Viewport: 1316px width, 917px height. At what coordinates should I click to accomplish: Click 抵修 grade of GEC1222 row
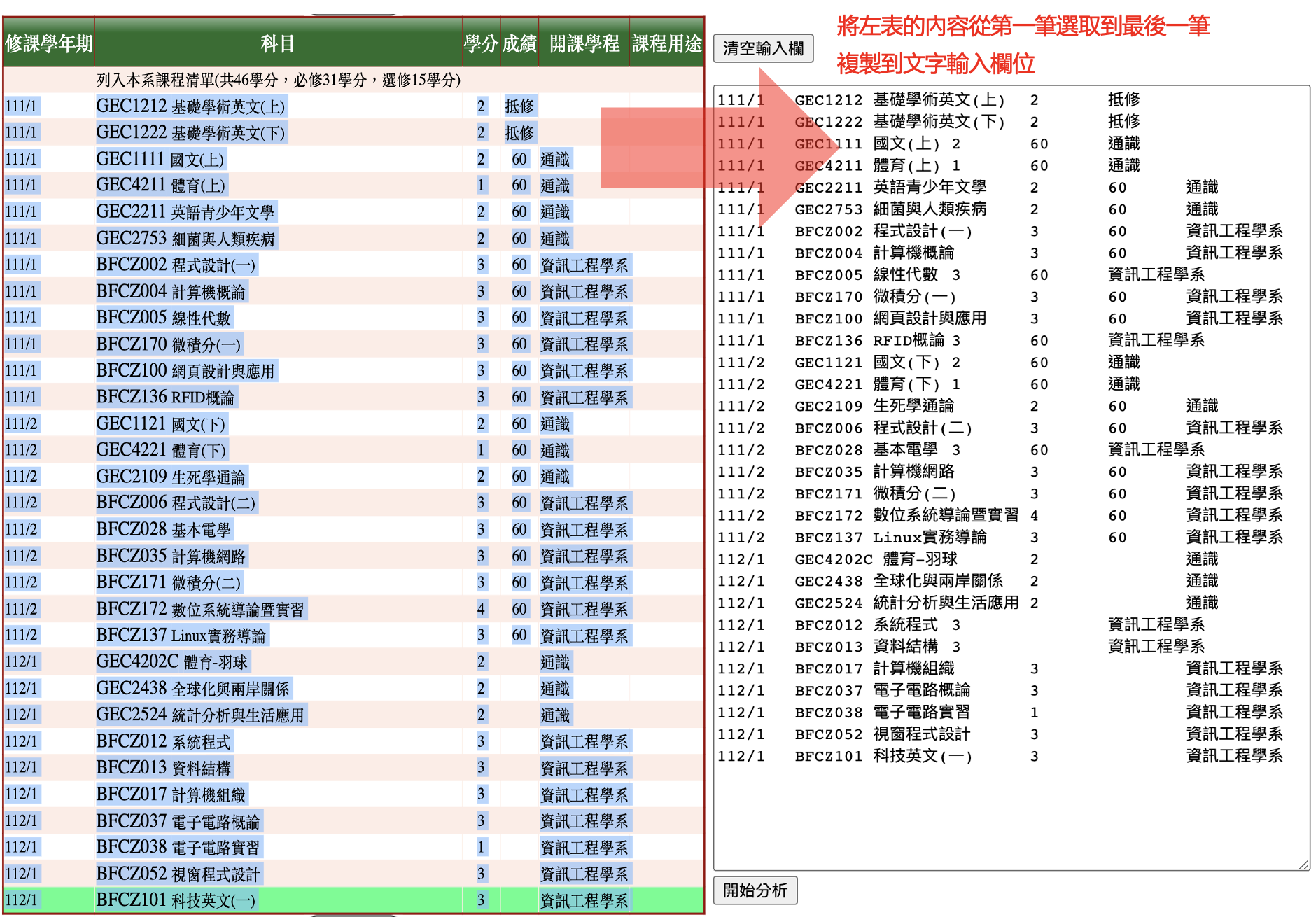[519, 133]
